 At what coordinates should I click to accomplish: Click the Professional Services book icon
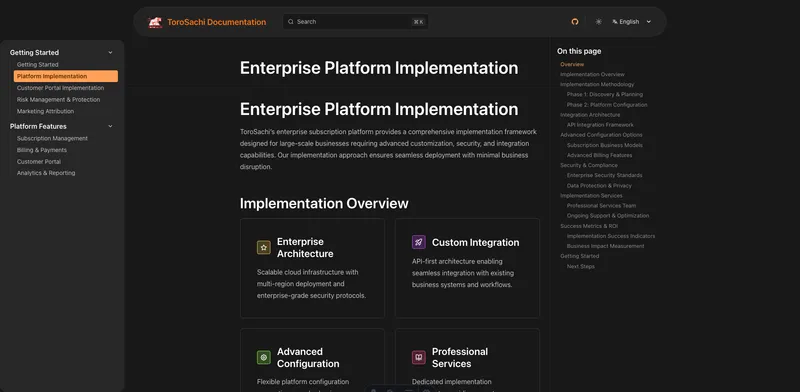click(419, 357)
